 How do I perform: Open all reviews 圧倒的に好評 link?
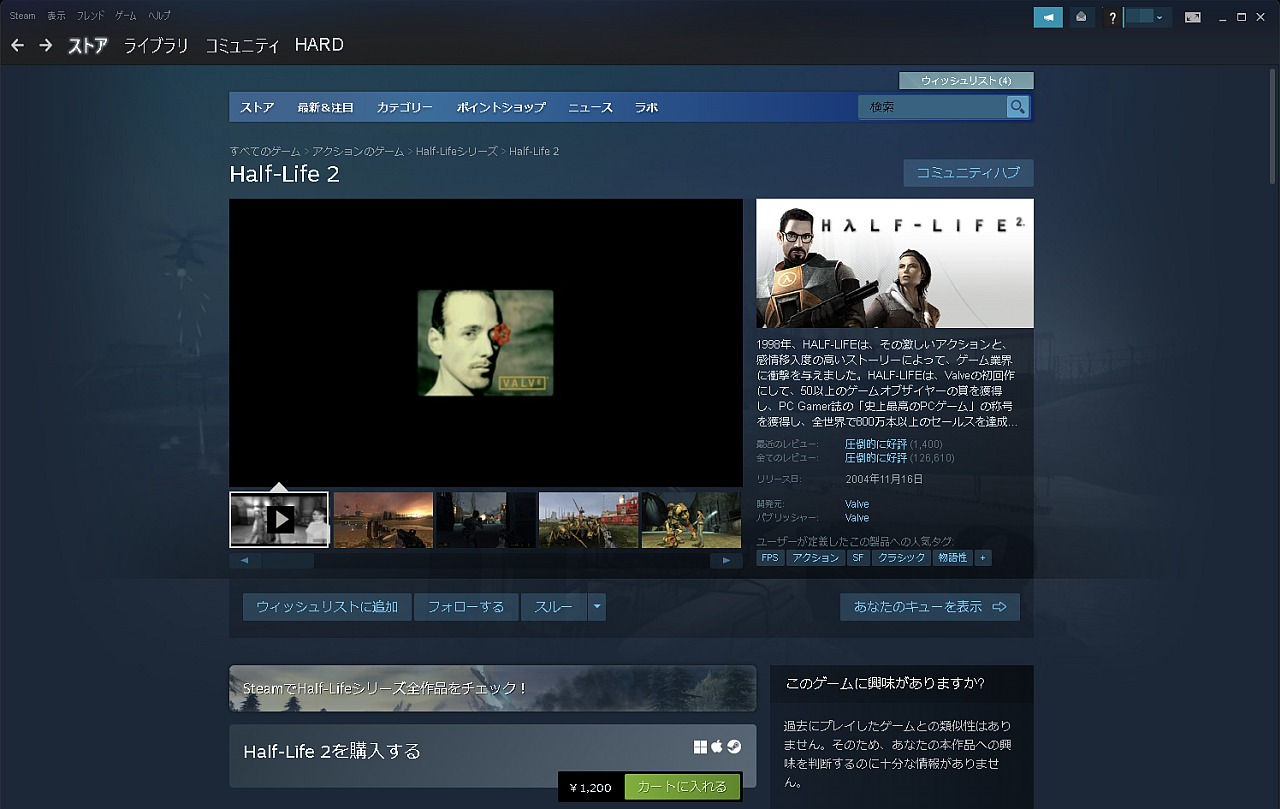click(x=876, y=458)
